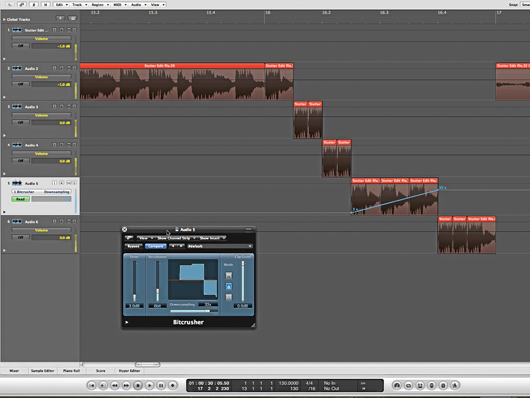Mute the Audio 2 track
530x398 pixels.
click(69, 68)
